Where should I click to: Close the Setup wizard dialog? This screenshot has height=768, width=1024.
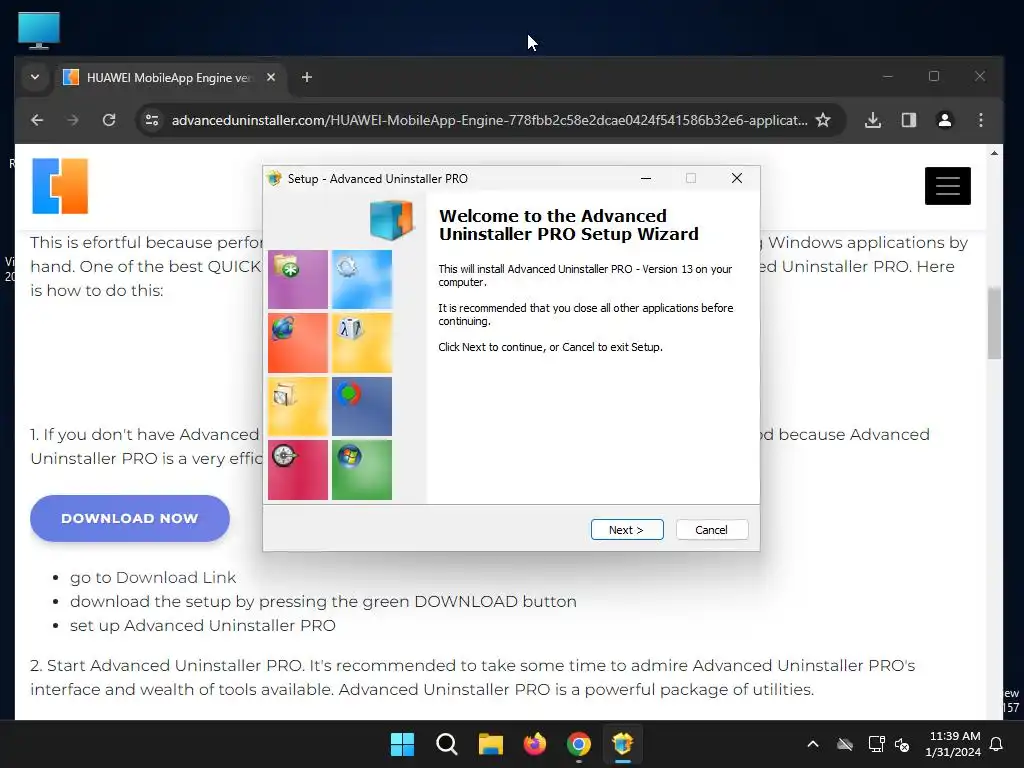point(737,178)
